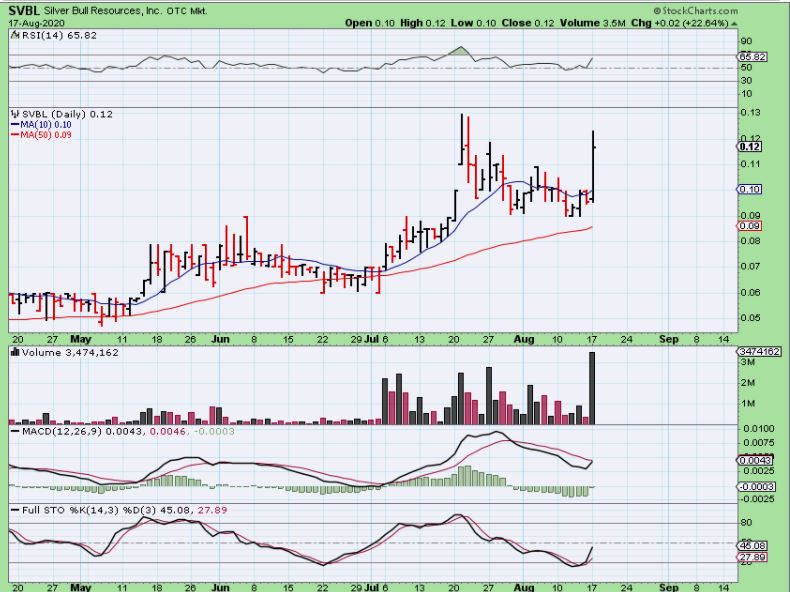The width and height of the screenshot is (790, 592).
Task: Click the Open 0.10 value
Action: (x=370, y=23)
